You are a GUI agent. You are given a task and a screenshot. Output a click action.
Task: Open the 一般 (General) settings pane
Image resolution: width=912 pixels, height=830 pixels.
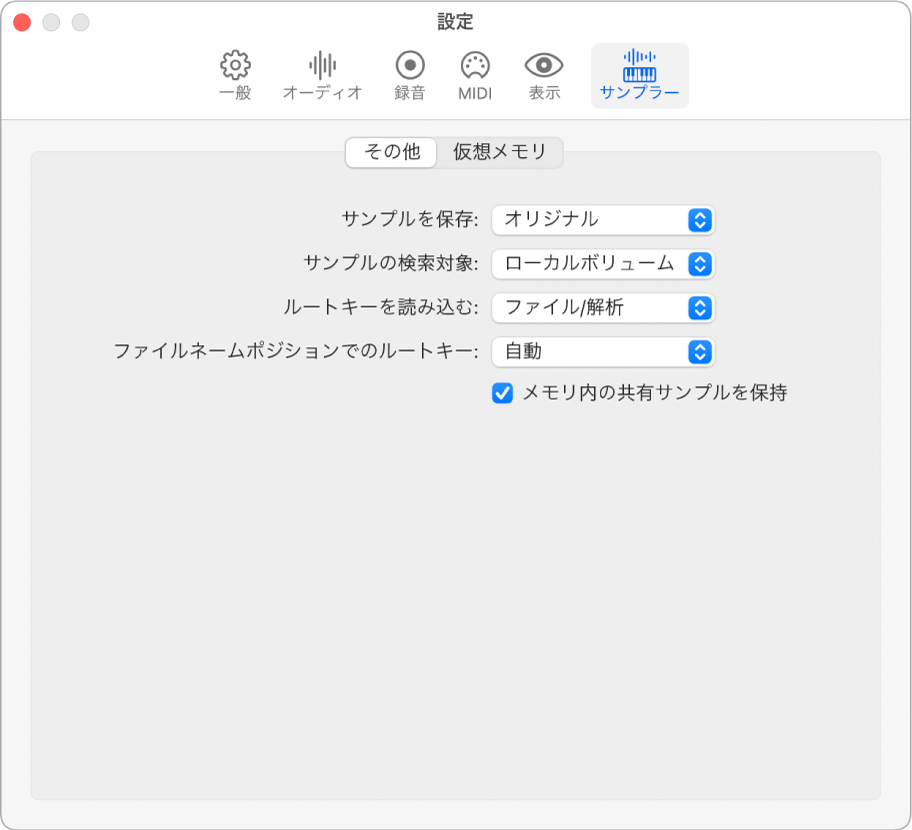pyautogui.click(x=233, y=76)
